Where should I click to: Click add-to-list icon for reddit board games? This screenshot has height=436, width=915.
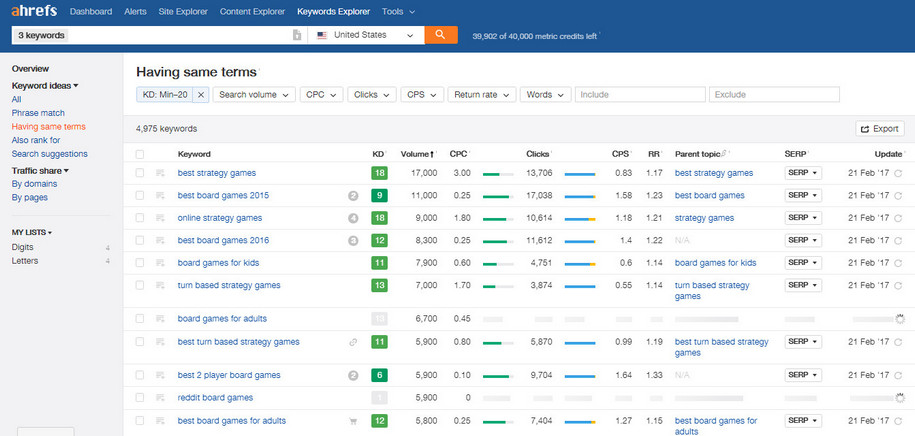coord(160,397)
